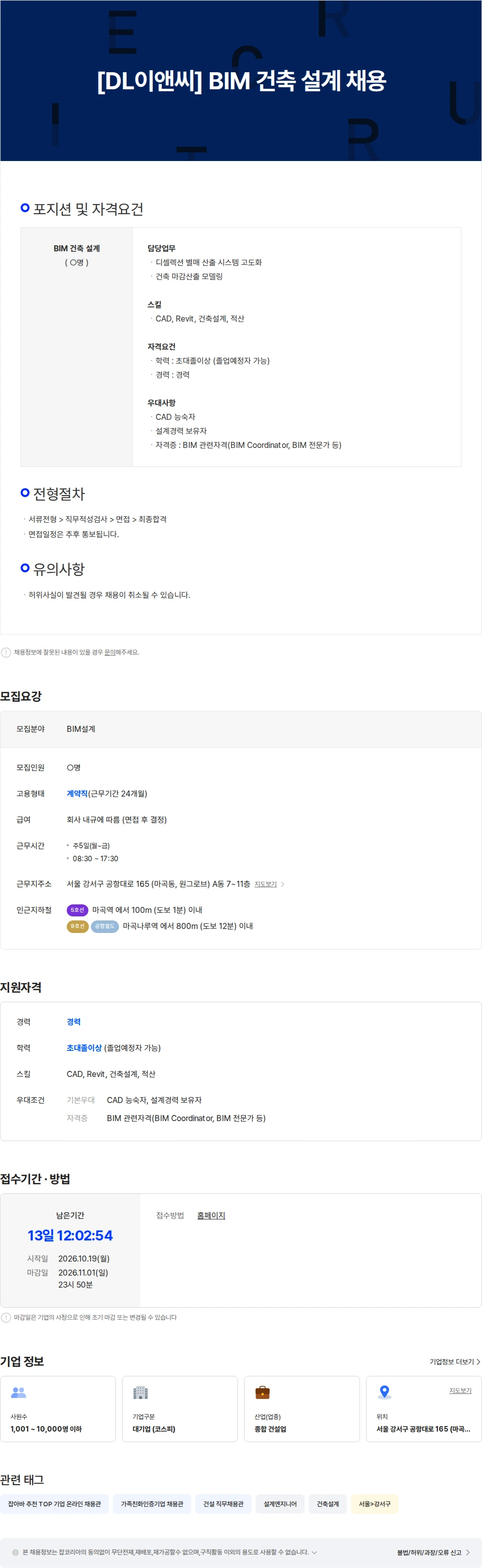Click the 마곡나루역 에서 800m station text
Screen dimensions: 482x1568
[x=188, y=926]
